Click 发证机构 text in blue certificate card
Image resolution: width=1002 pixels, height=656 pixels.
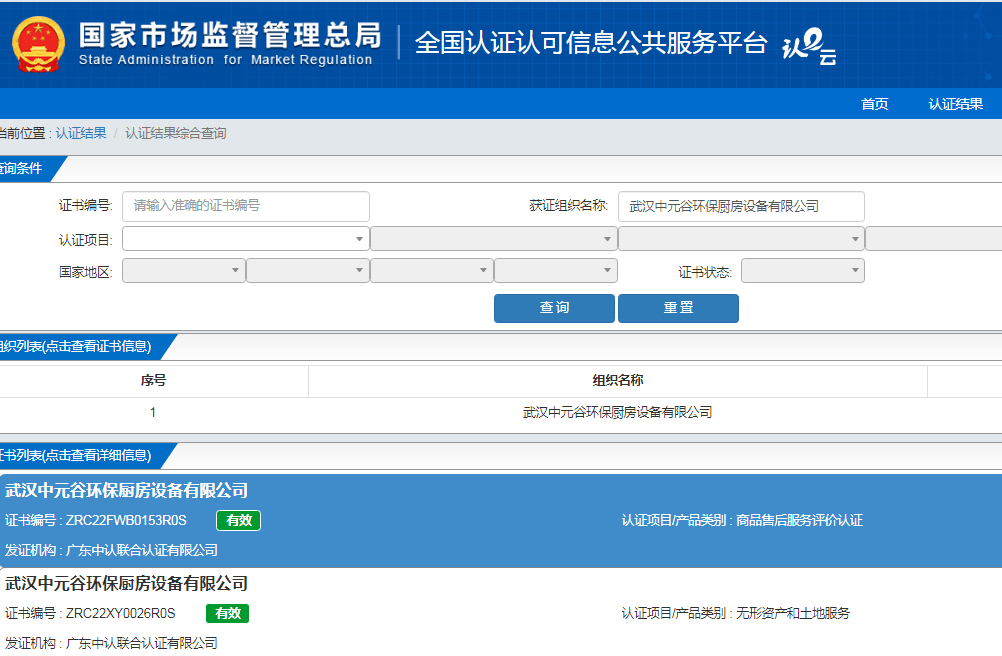(111, 550)
